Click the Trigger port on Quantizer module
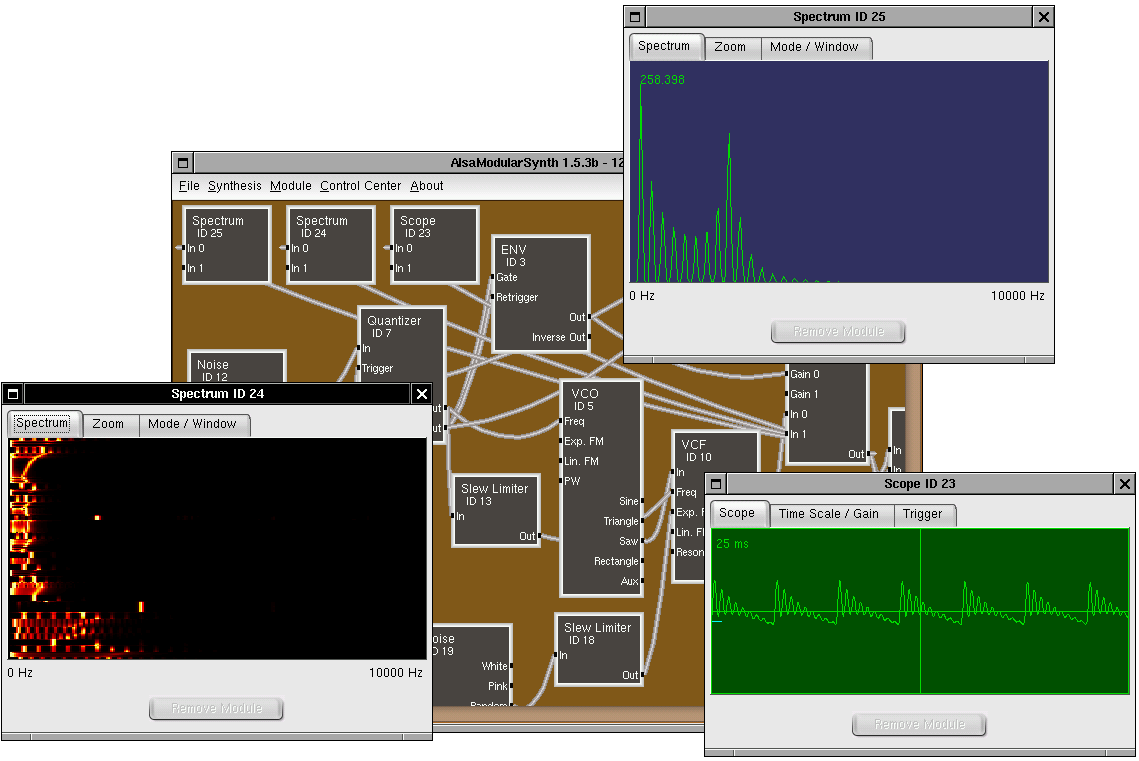This screenshot has height=761, width=1139. tap(358, 368)
